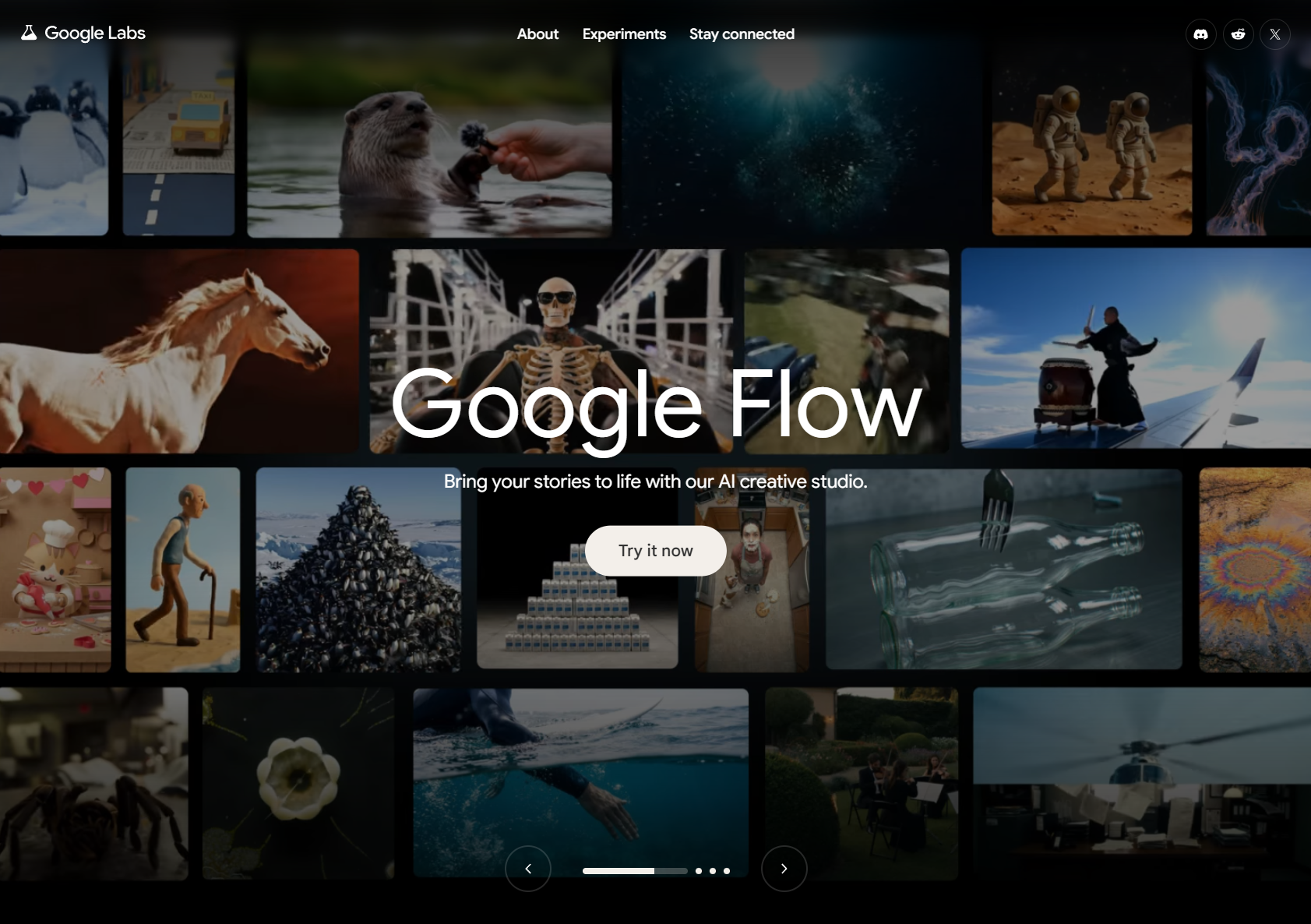Screen dimensions: 1311x924
Task: Select the second carousel dot
Action: (x=699, y=871)
